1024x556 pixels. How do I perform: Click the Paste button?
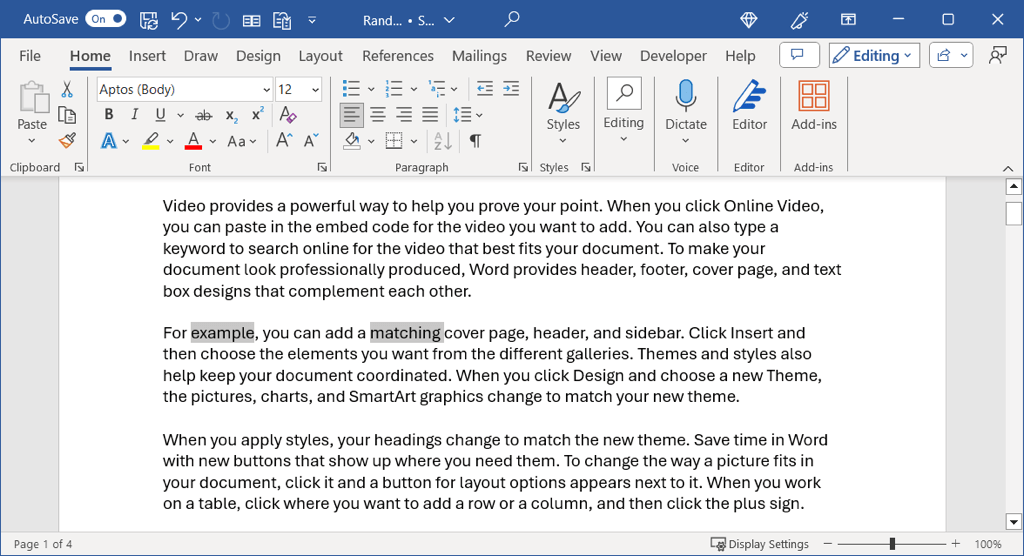coord(32,107)
